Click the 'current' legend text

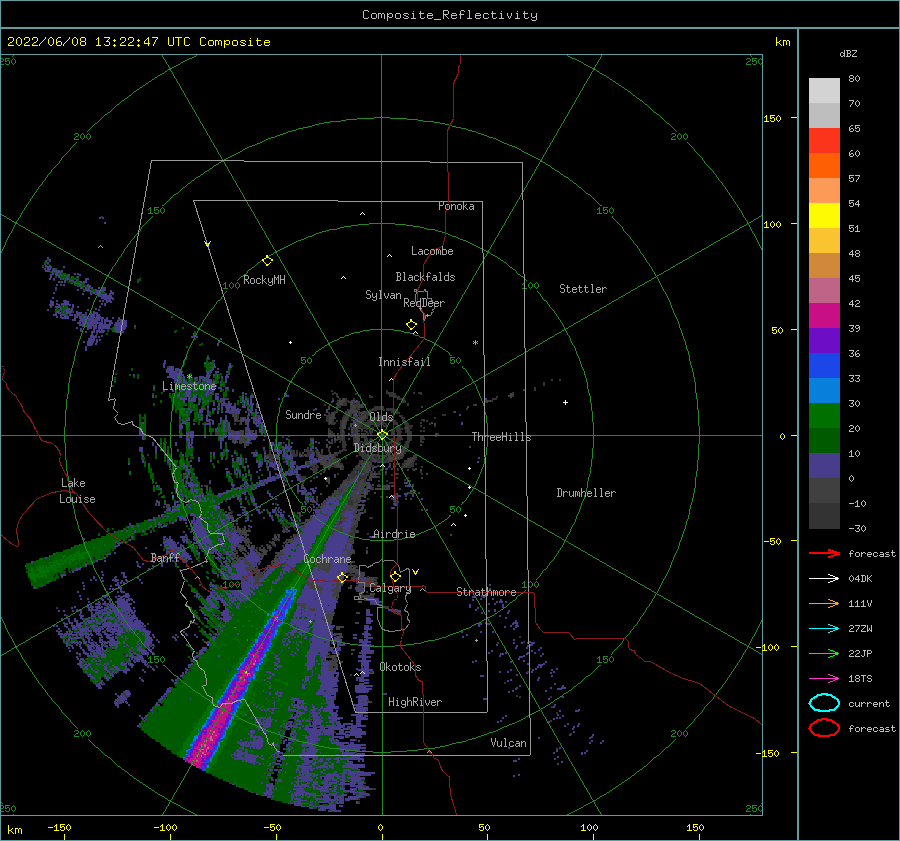point(869,703)
